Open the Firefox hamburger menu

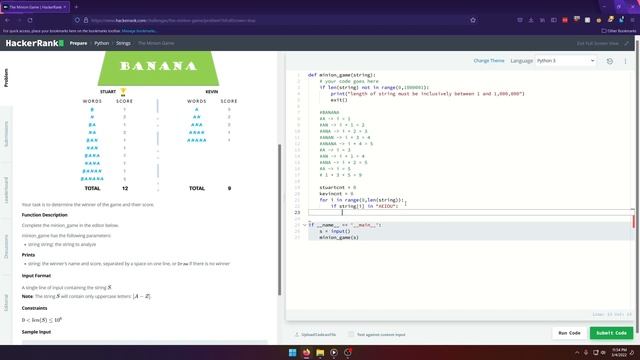pos(633,20)
